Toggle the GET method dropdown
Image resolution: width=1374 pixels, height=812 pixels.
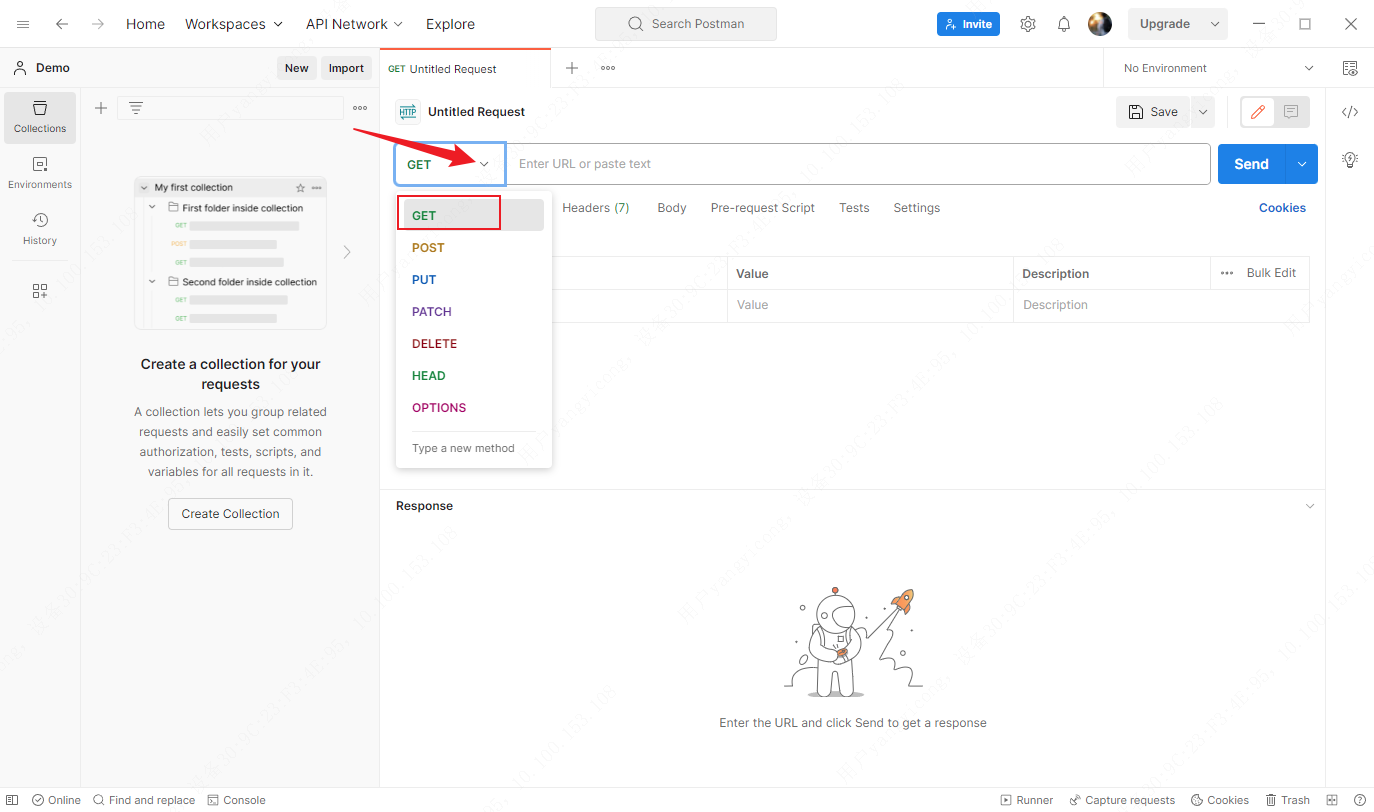(450, 164)
